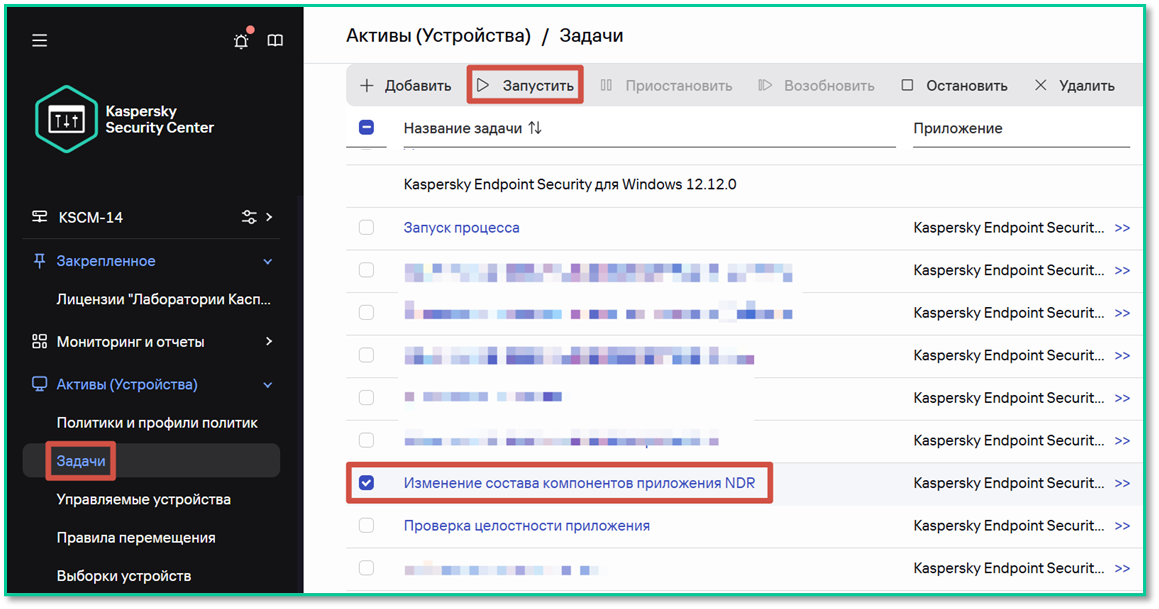Click the Активы (Устройства) breadcrumb

point(438,35)
